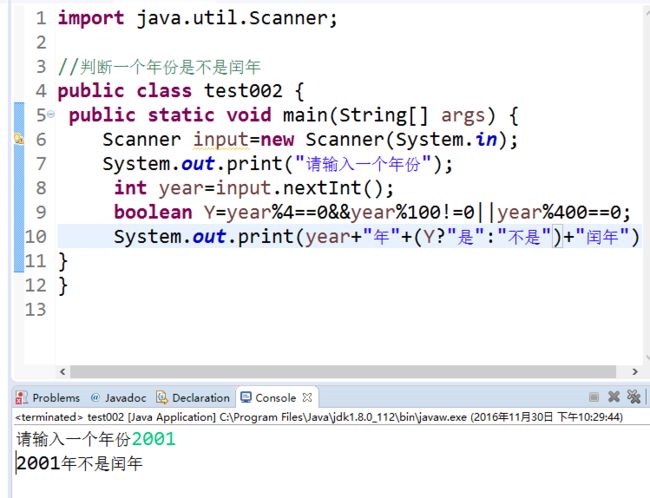Click the new keyword on line 6
The image size is (650, 498).
pyautogui.click(x=277, y=140)
